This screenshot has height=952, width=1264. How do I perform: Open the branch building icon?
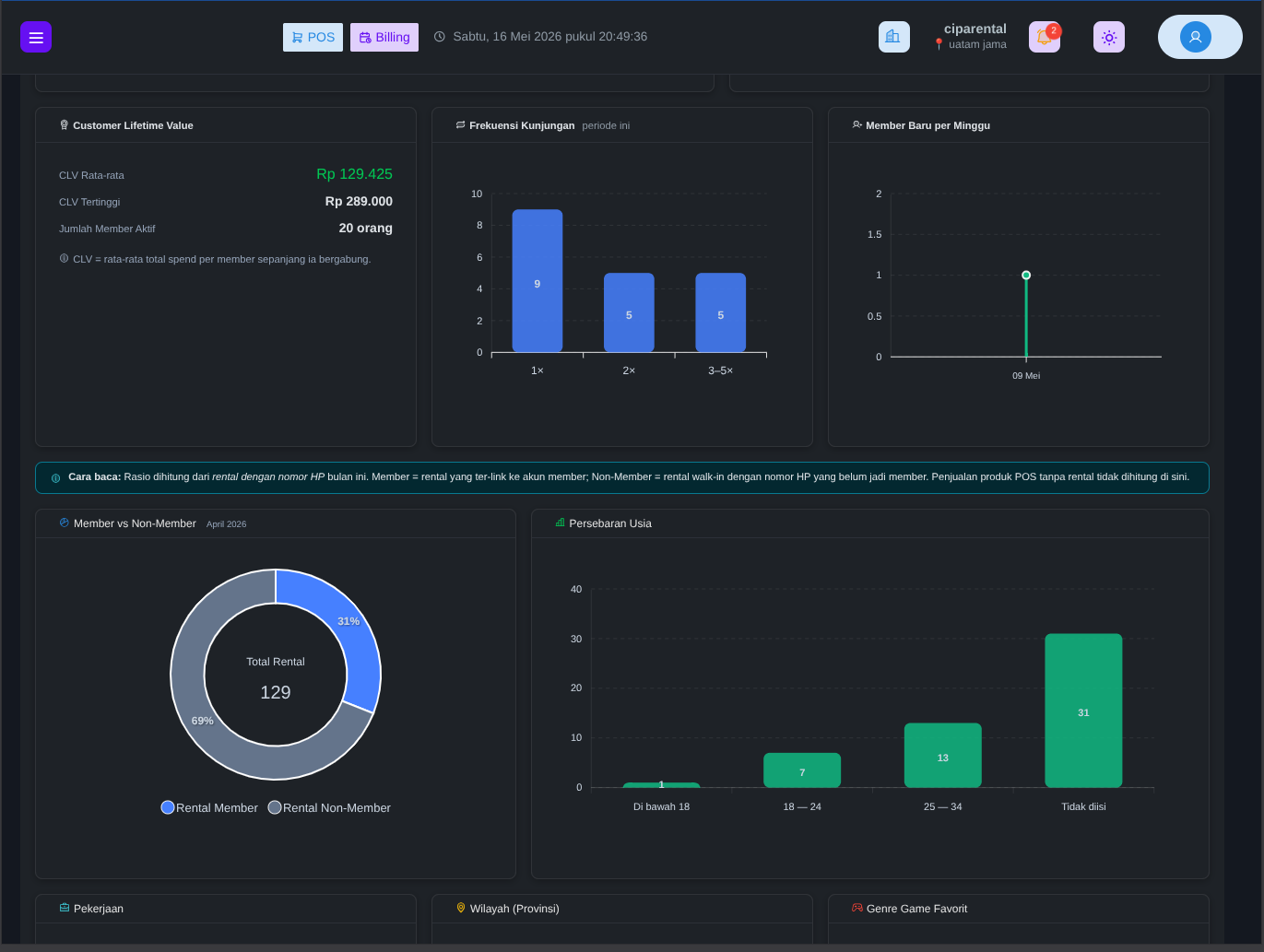(x=893, y=37)
